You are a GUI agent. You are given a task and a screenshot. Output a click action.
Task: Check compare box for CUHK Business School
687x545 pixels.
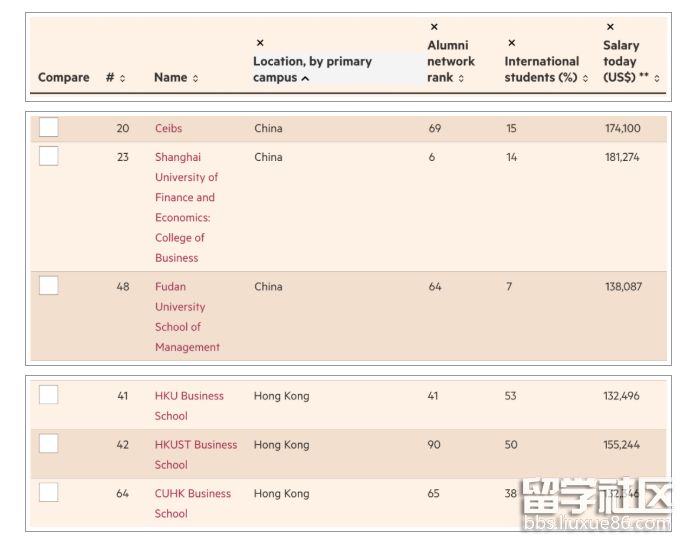point(49,493)
